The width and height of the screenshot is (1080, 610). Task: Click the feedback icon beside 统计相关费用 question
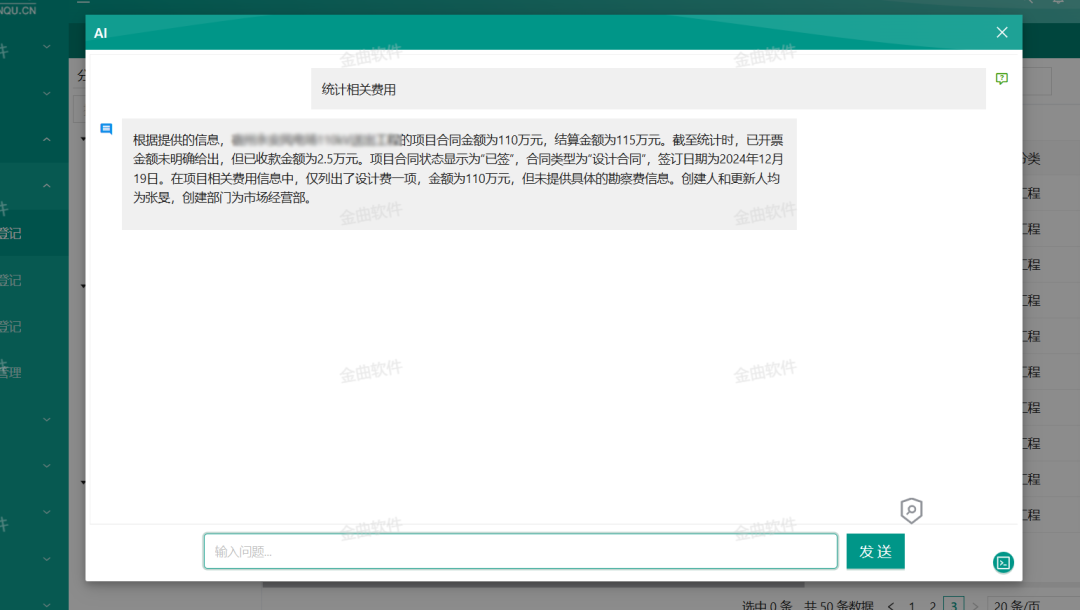(1001, 78)
